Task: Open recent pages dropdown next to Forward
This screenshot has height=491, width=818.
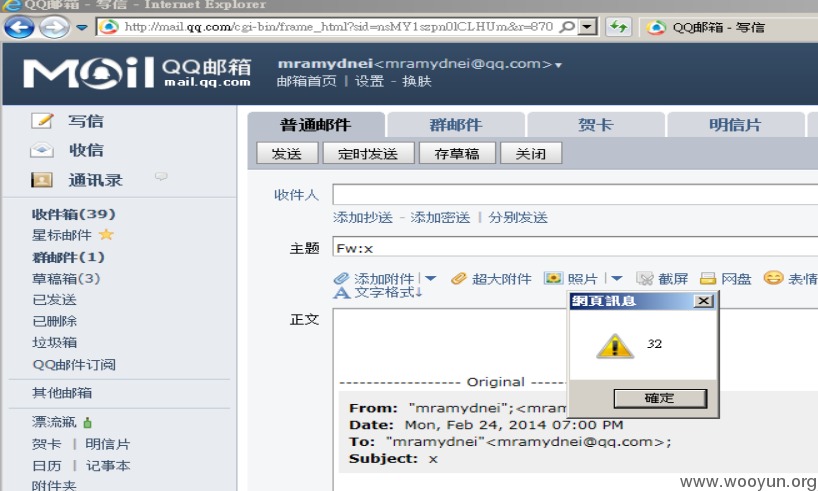Action: (82, 27)
